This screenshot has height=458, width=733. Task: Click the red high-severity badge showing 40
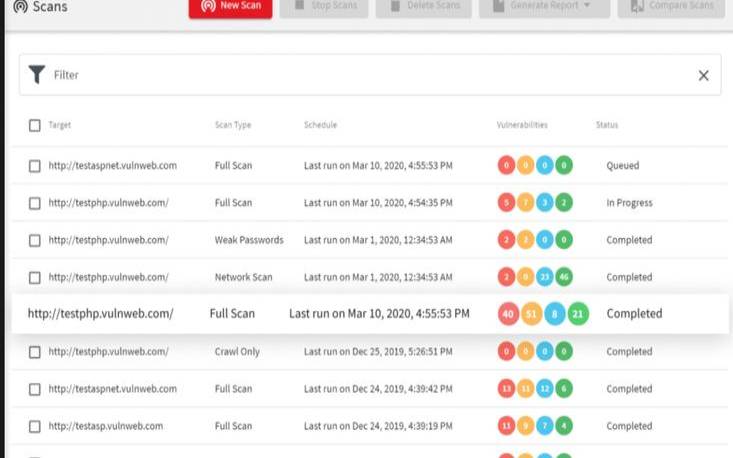[x=509, y=314]
